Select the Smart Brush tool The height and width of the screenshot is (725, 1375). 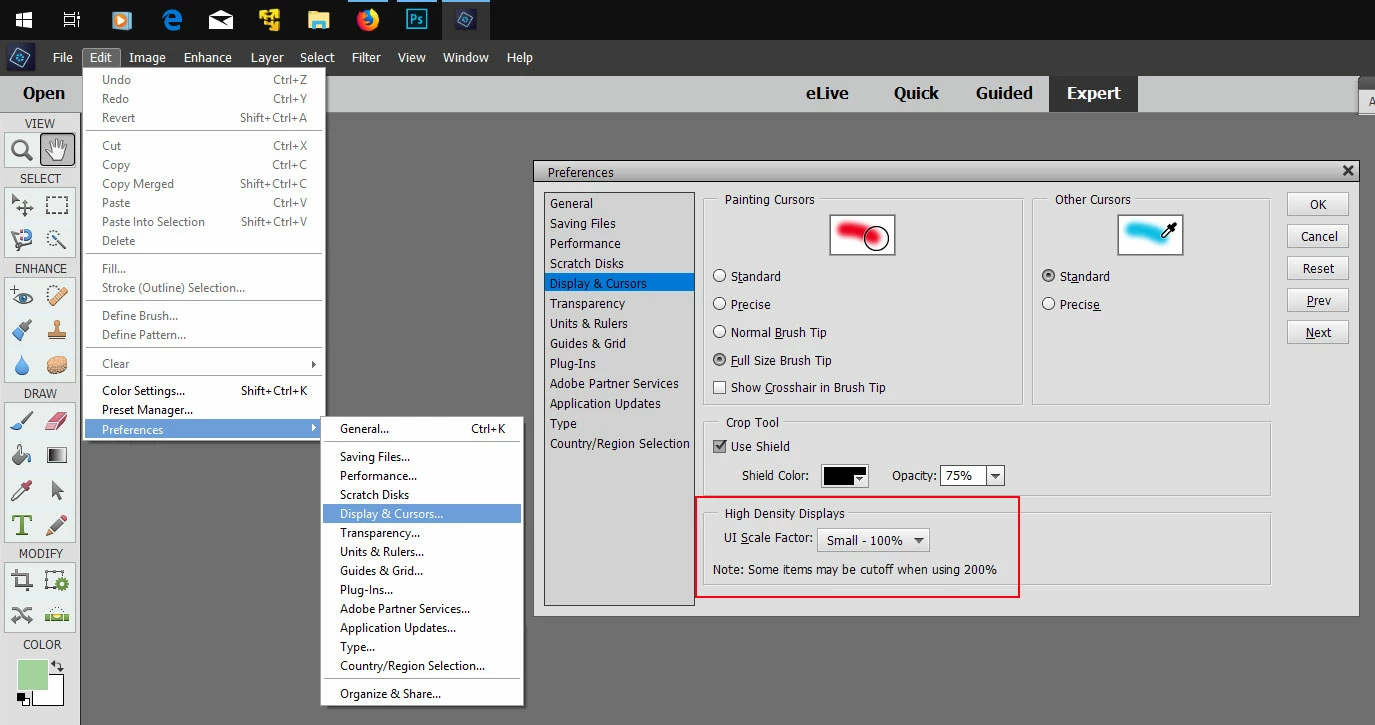(22, 330)
